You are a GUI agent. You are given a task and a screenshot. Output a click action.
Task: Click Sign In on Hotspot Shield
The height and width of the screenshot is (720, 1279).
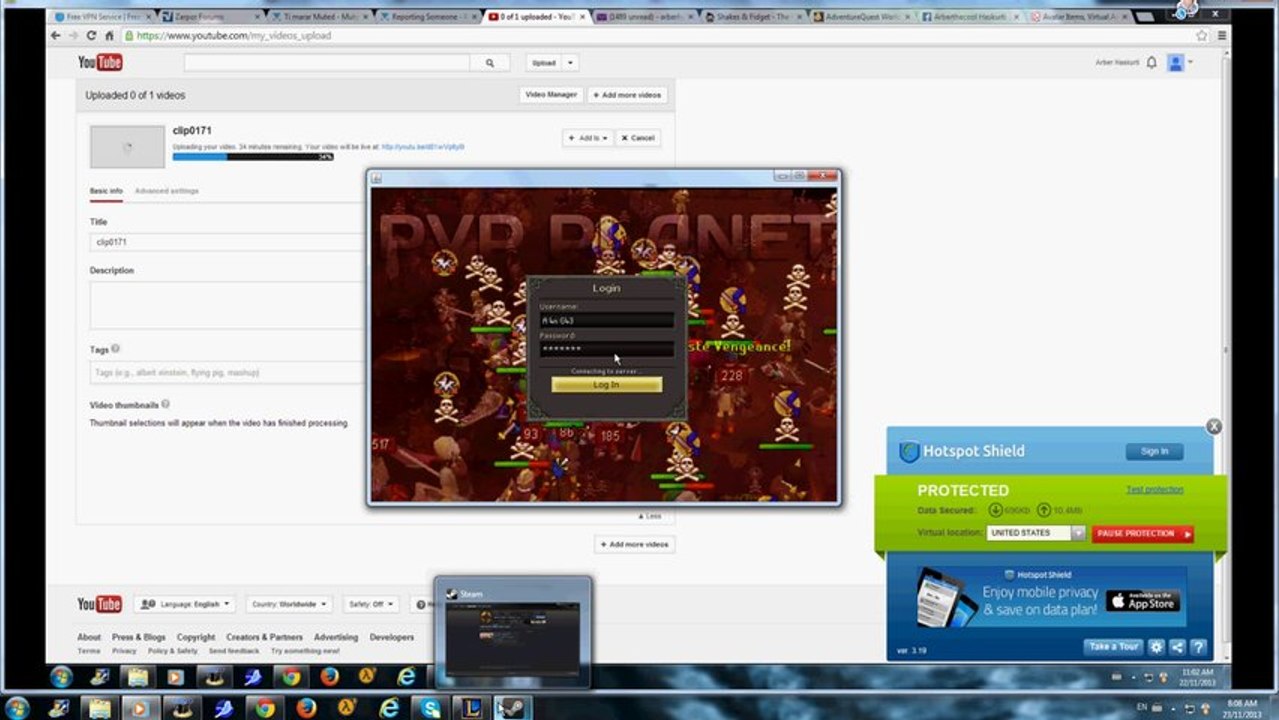point(1154,451)
